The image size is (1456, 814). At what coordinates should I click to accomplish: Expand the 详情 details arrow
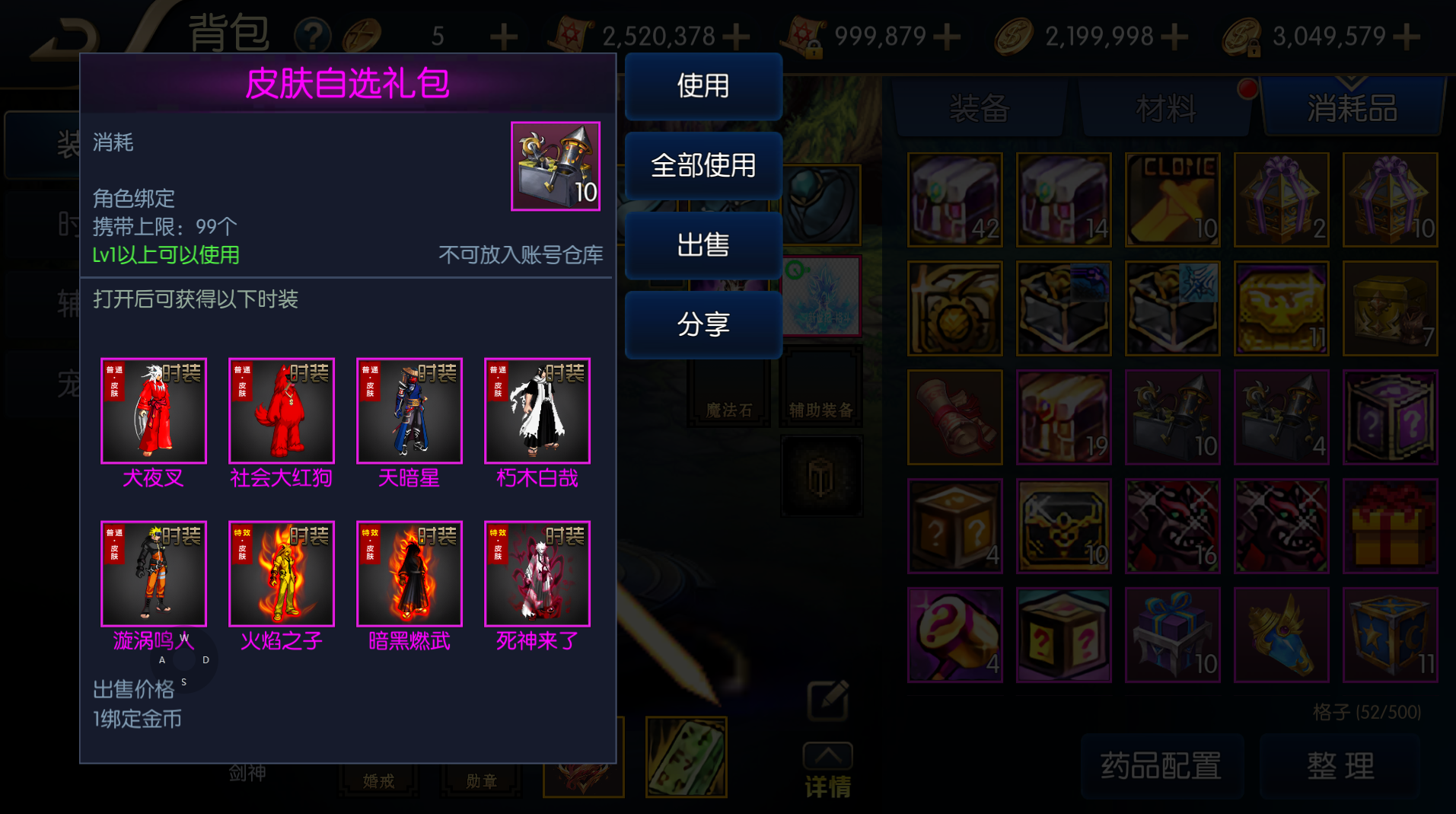tap(827, 756)
